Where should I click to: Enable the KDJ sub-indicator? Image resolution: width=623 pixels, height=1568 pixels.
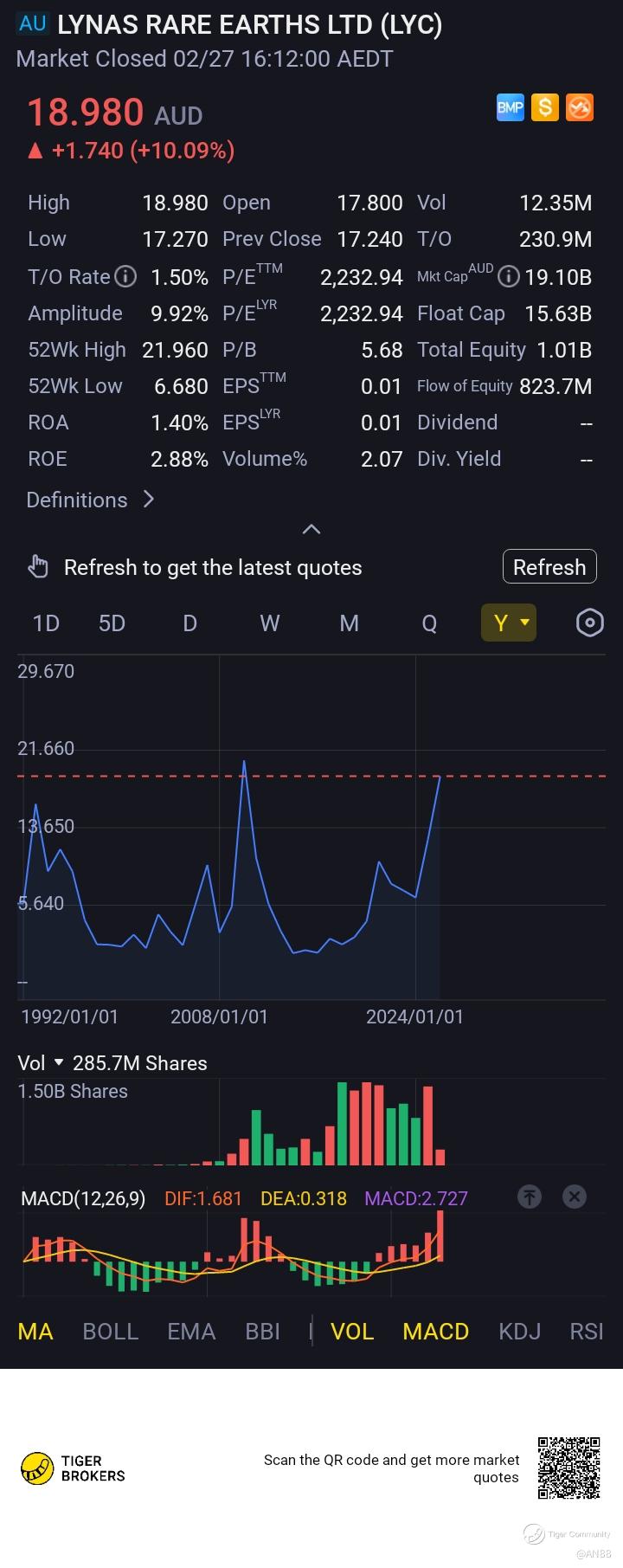pos(519,1331)
